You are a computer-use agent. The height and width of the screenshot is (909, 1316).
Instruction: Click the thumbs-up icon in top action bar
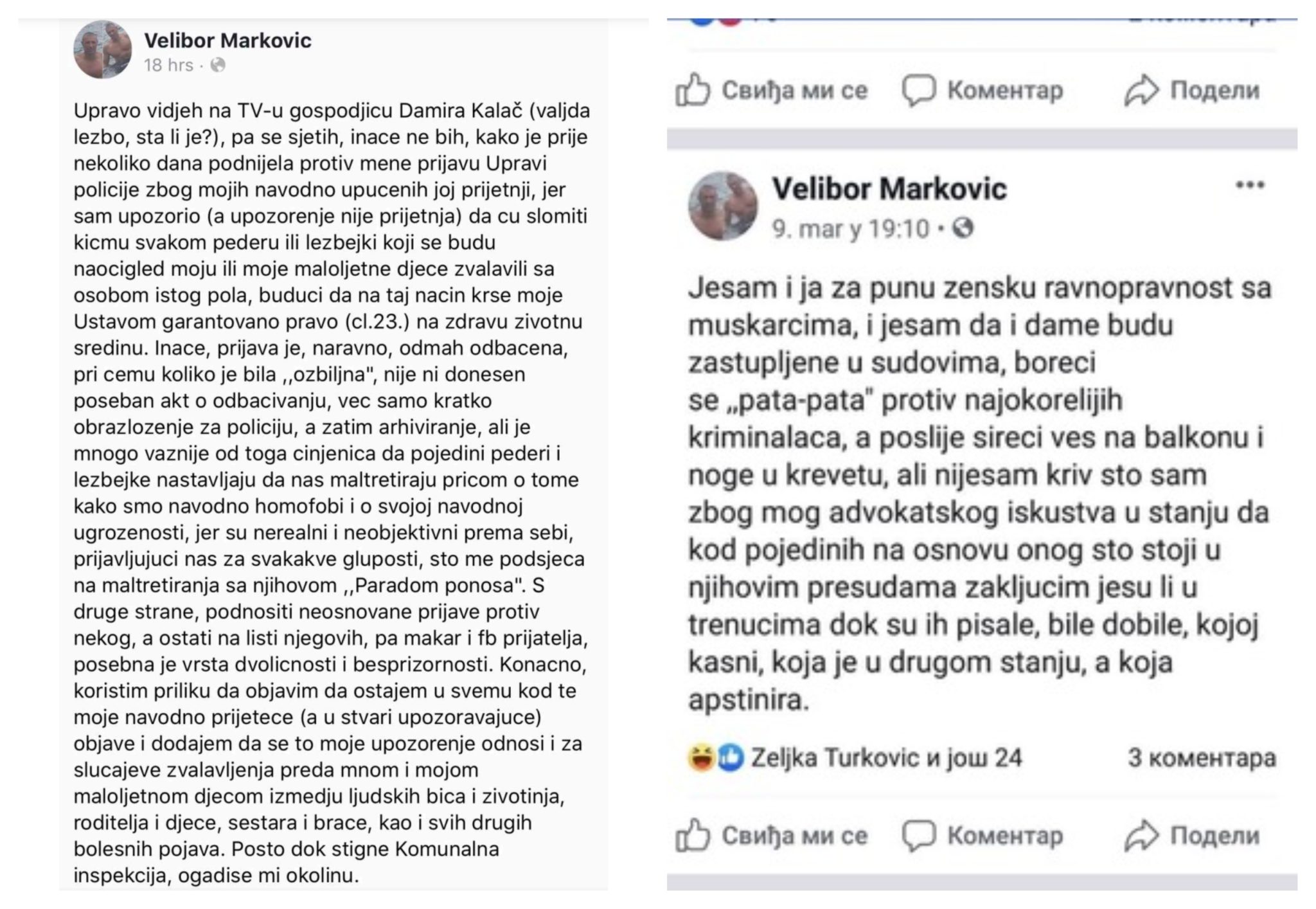click(x=693, y=90)
